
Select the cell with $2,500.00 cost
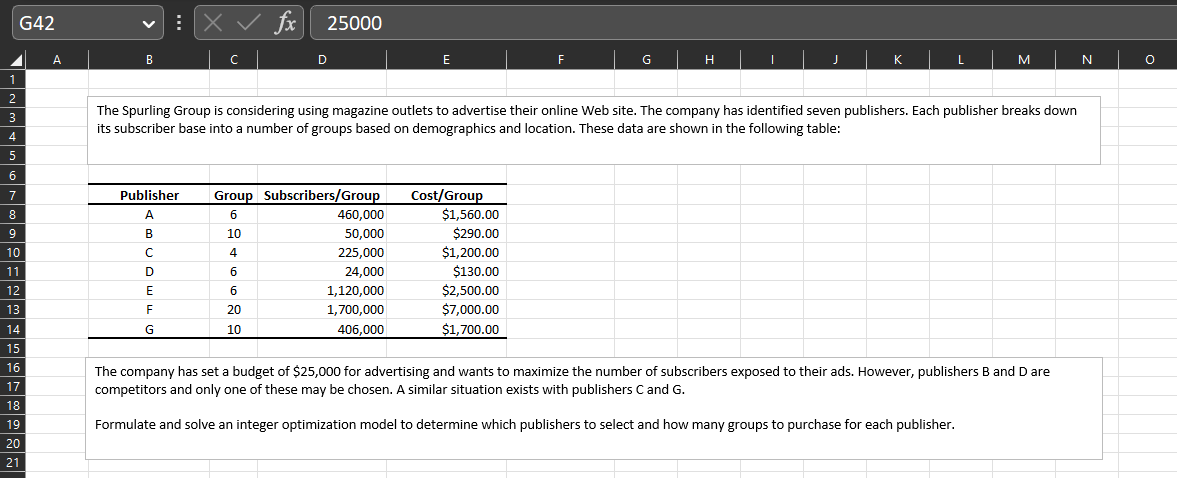(x=447, y=290)
